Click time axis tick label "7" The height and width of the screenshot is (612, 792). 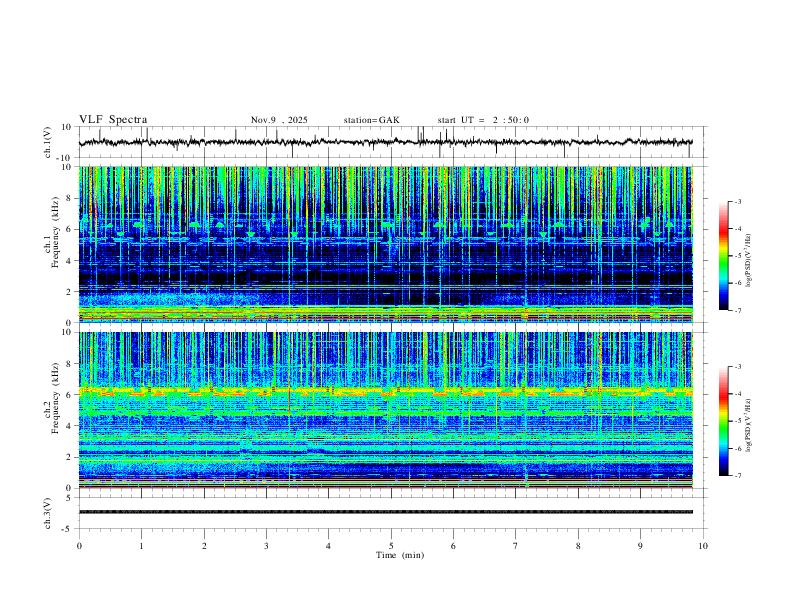coord(516,546)
